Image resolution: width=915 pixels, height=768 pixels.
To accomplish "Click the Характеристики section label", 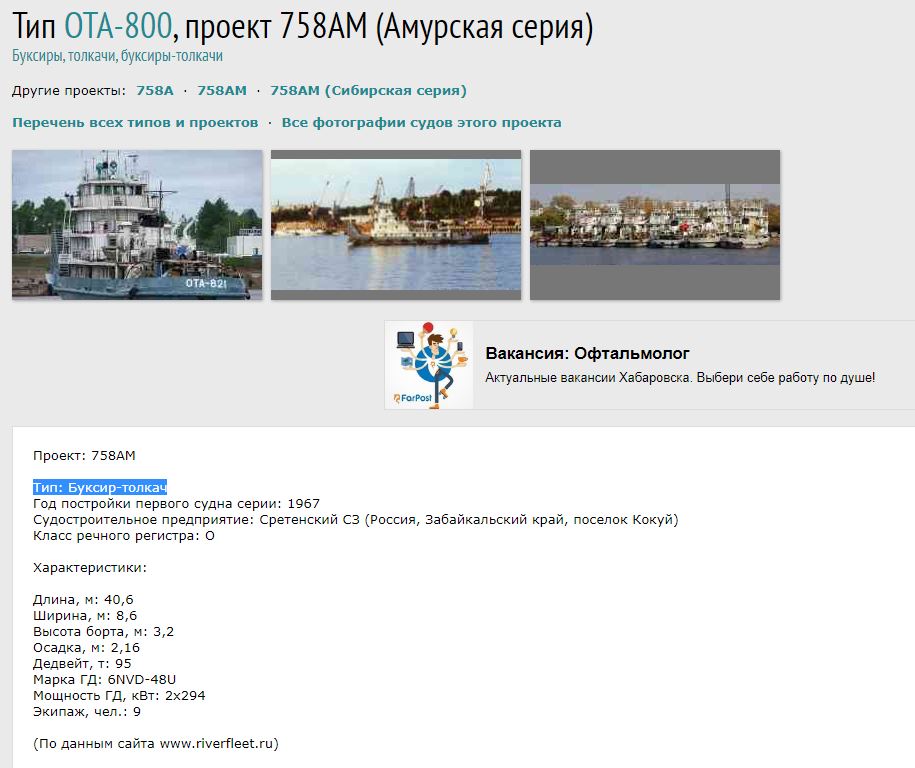I will click(x=90, y=567).
